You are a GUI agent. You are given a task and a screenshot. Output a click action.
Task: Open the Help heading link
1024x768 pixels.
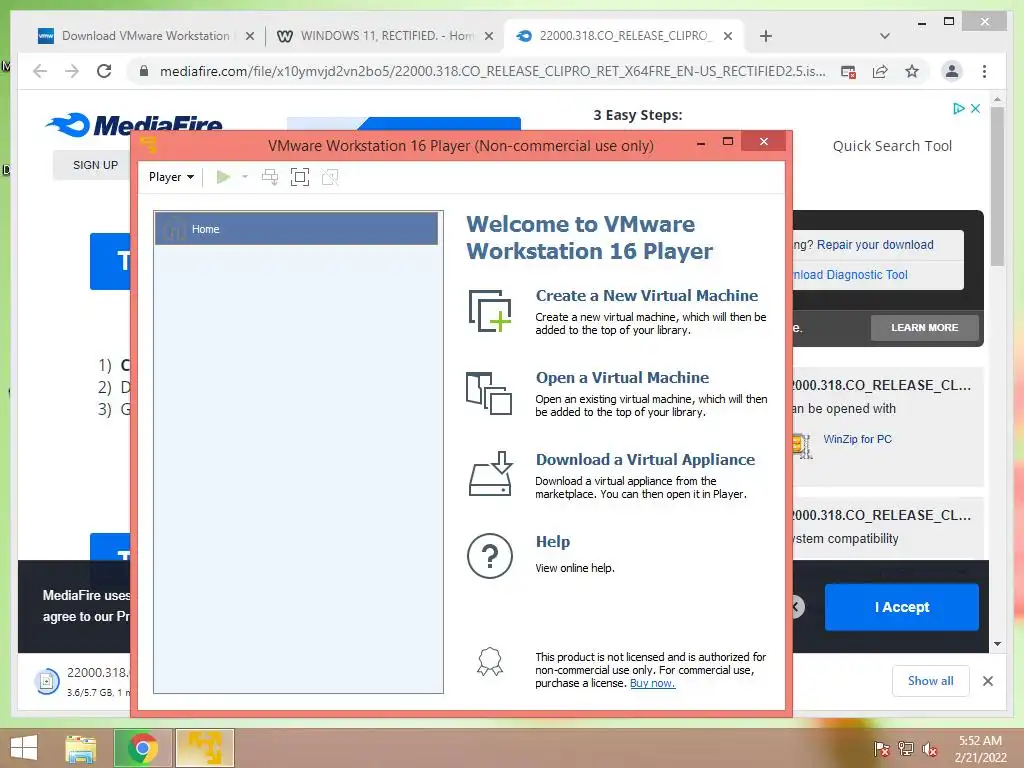[552, 541]
